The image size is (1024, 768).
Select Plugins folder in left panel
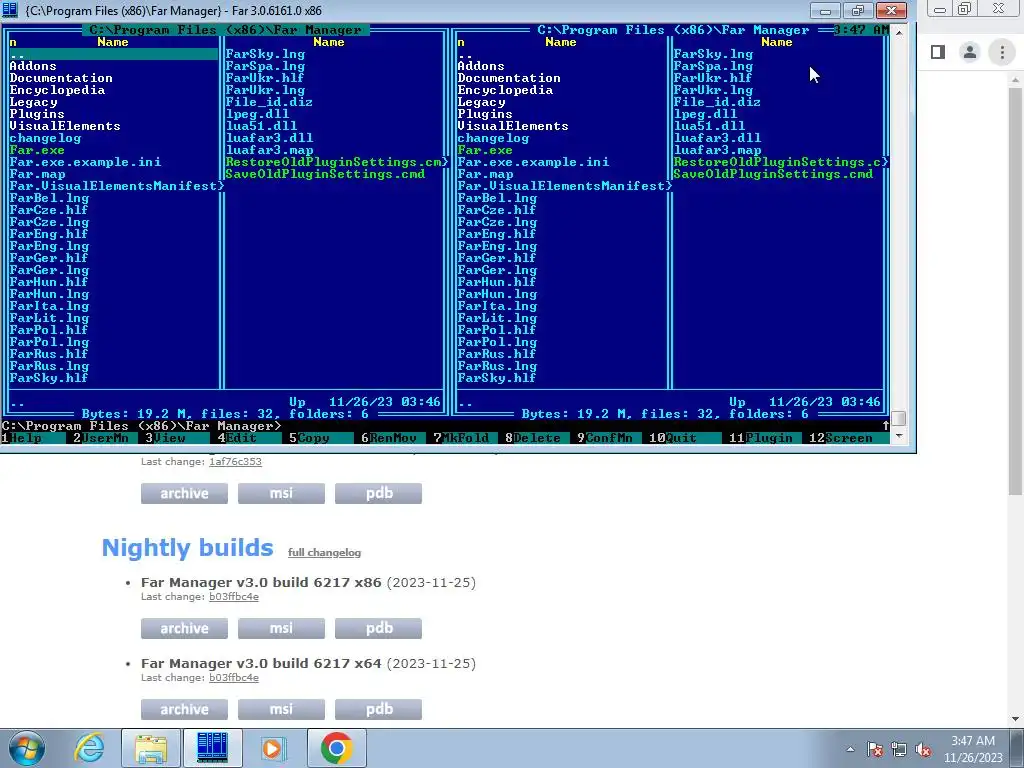click(37, 114)
